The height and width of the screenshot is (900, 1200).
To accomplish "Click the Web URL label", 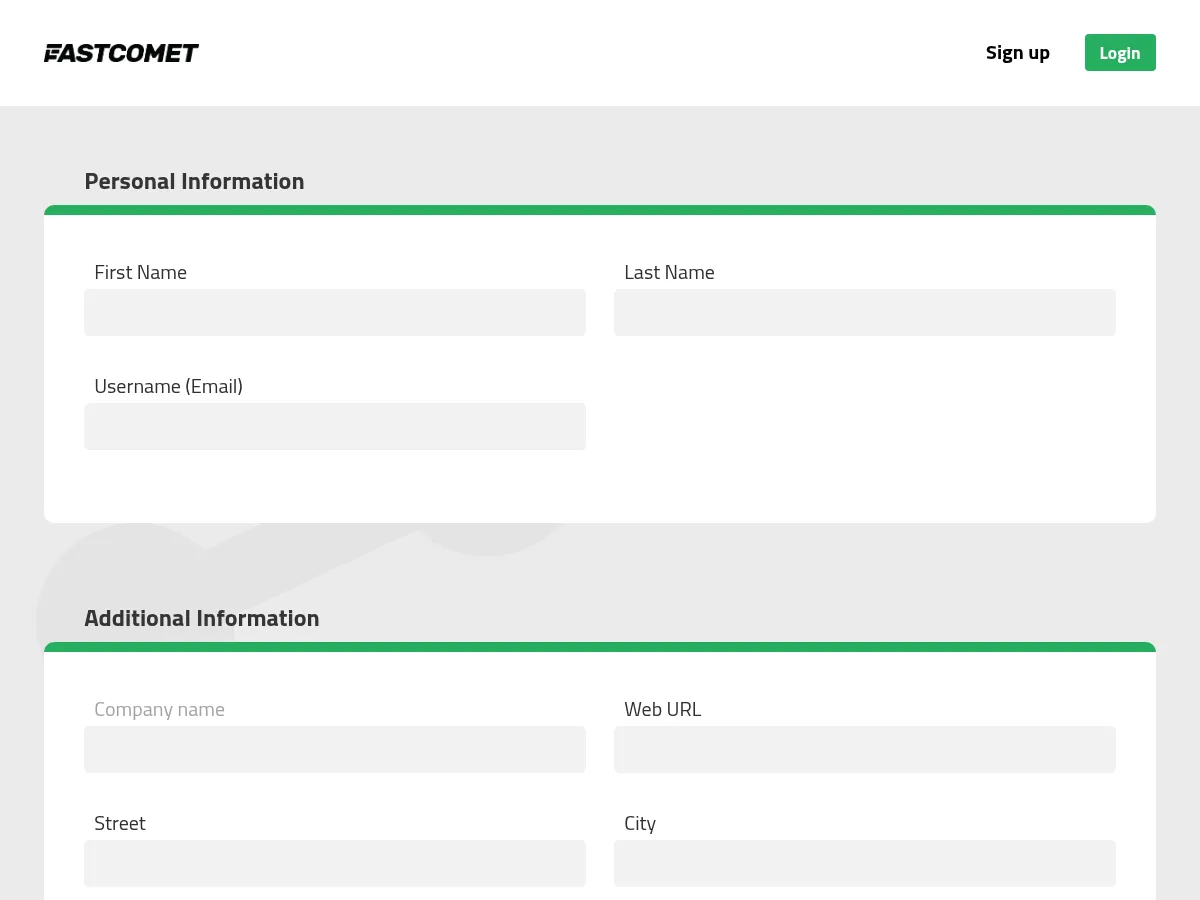I will point(663,708).
